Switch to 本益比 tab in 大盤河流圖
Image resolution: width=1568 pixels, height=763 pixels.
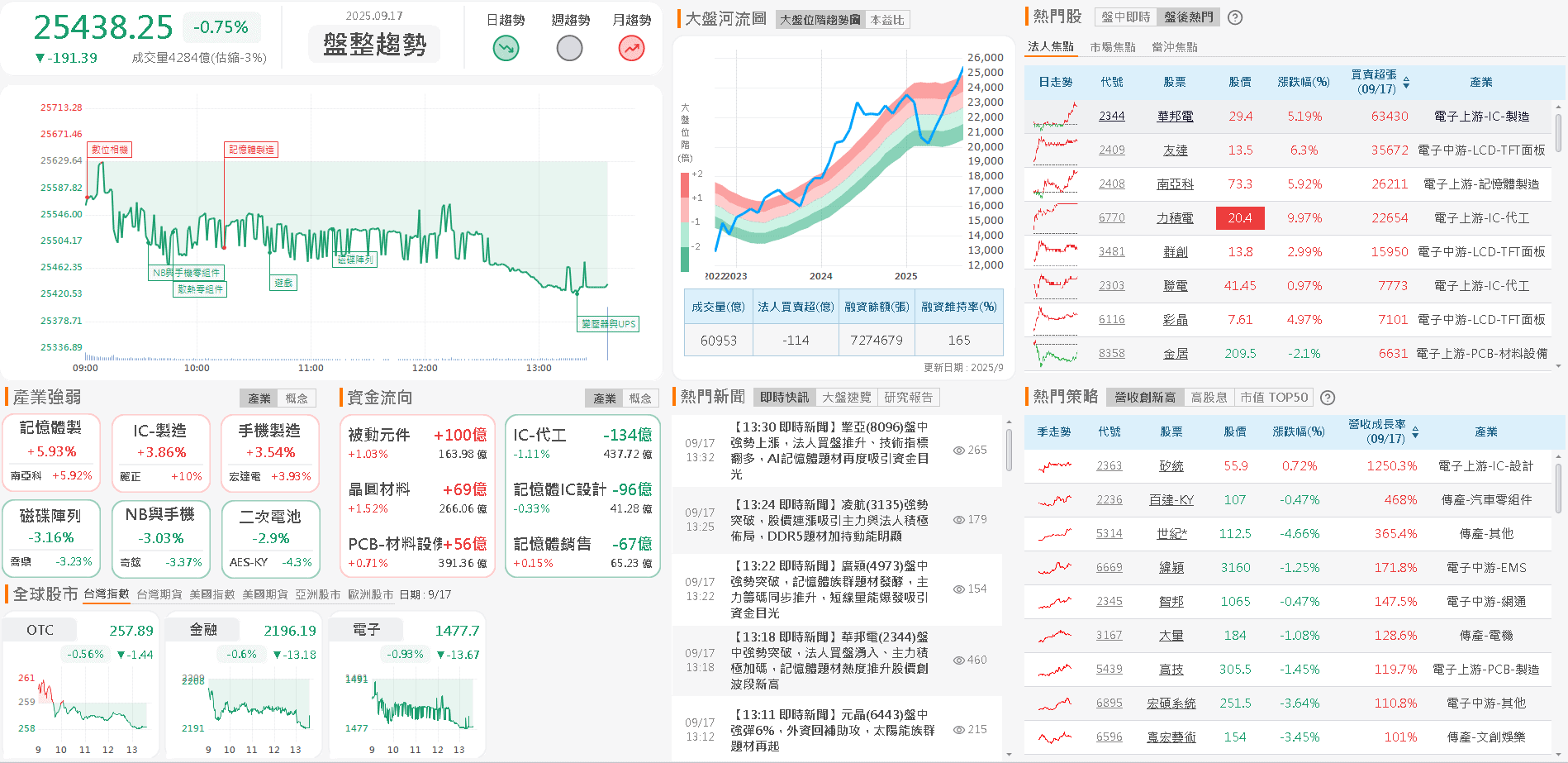coord(887,20)
